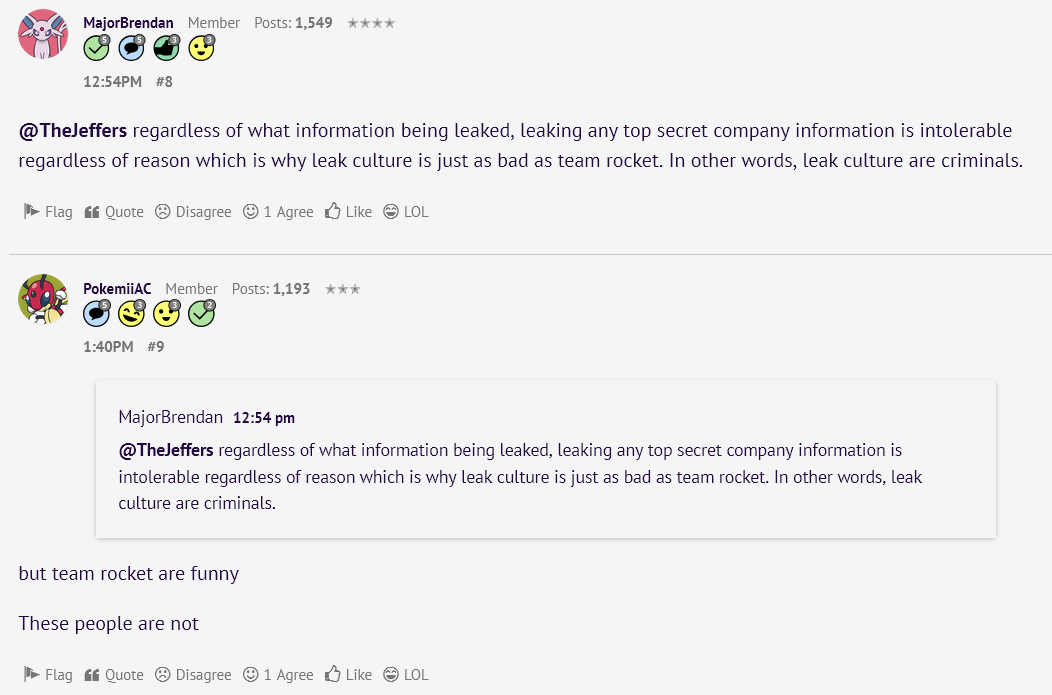Jump to quoted post via 12:54 pm timestamp
The height and width of the screenshot is (695, 1052).
264,418
